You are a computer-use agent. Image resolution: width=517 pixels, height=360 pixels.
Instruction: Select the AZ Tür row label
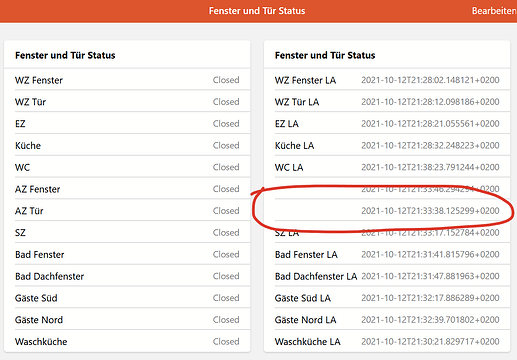pyautogui.click(x=29, y=211)
